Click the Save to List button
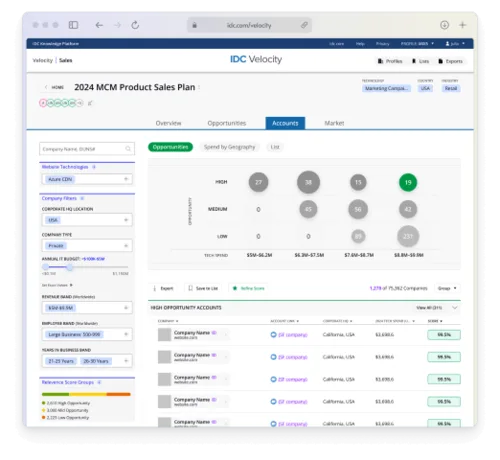The image size is (500, 460). coord(203,288)
